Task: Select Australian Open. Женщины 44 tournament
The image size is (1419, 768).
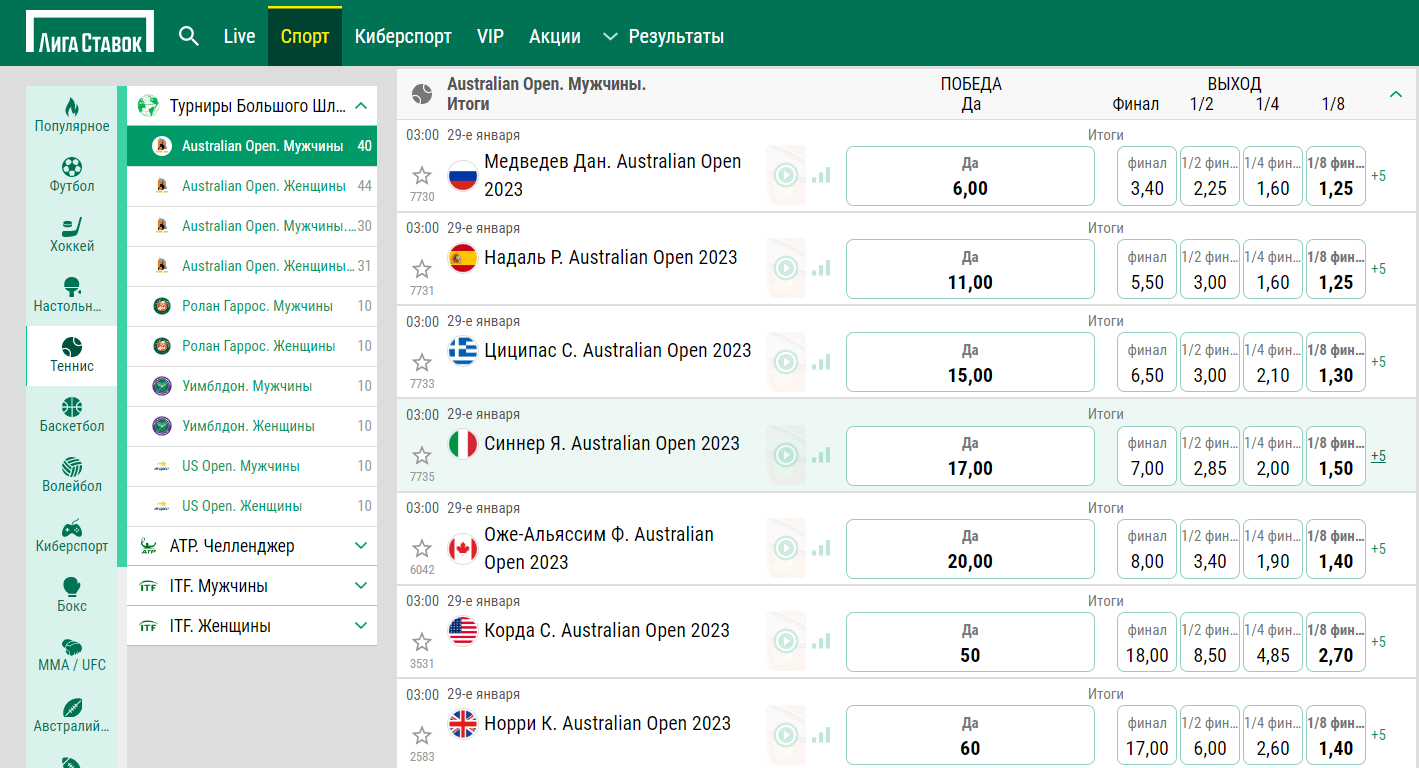Action: click(x=252, y=186)
